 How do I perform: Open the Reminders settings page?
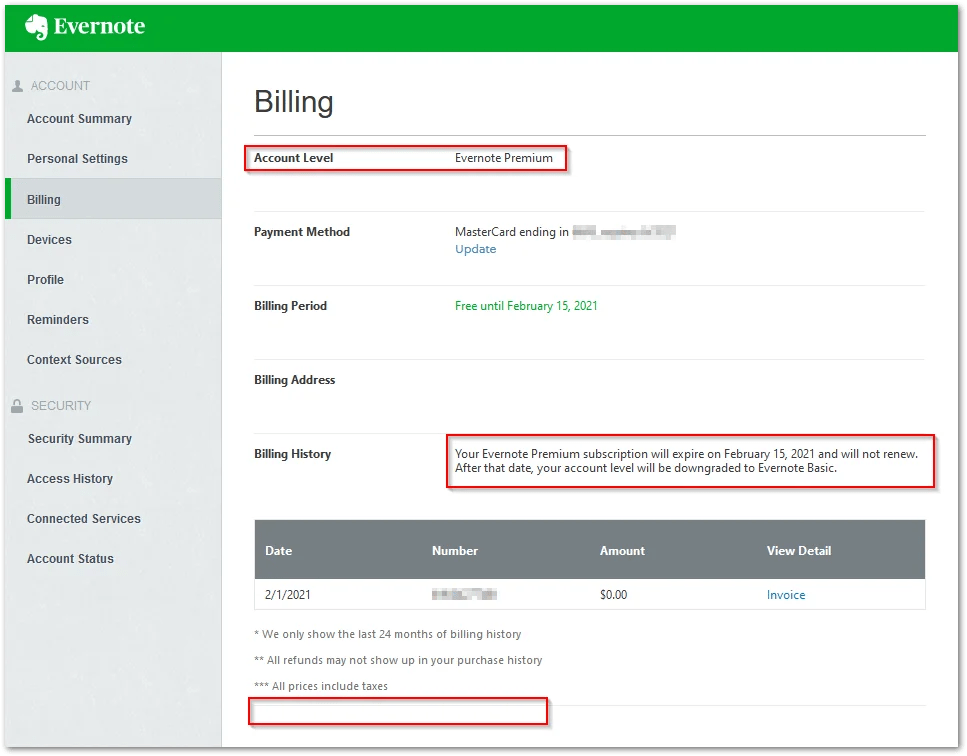(x=57, y=320)
